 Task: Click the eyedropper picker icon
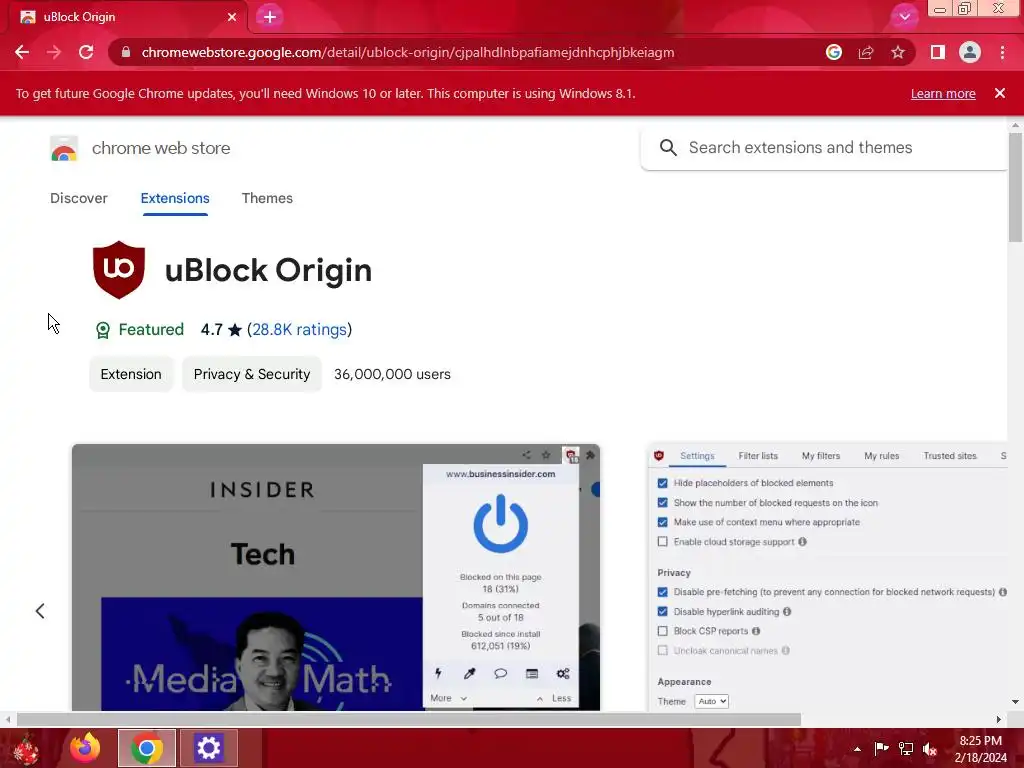click(x=469, y=673)
